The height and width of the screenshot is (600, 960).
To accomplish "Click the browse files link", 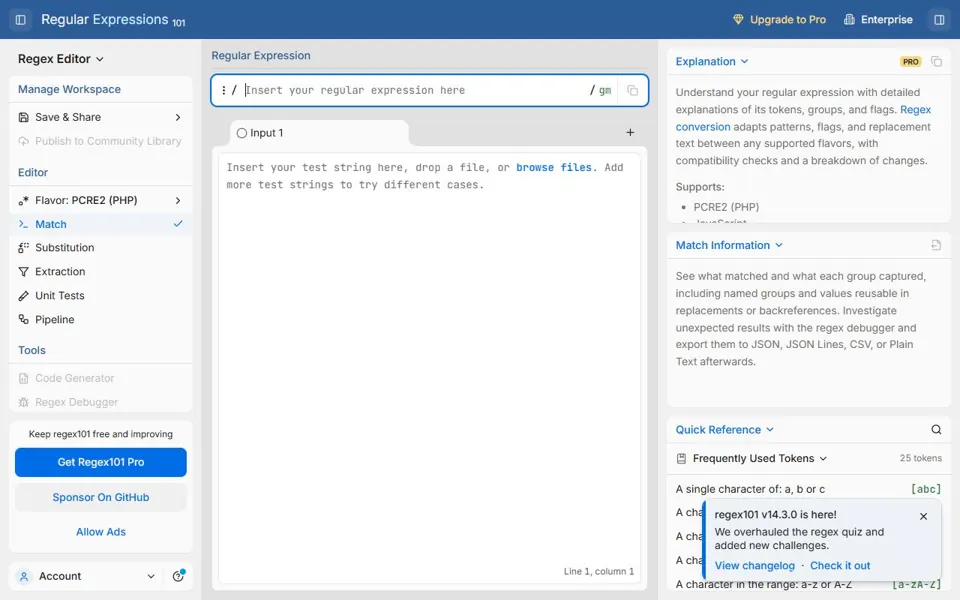I will point(554,167).
